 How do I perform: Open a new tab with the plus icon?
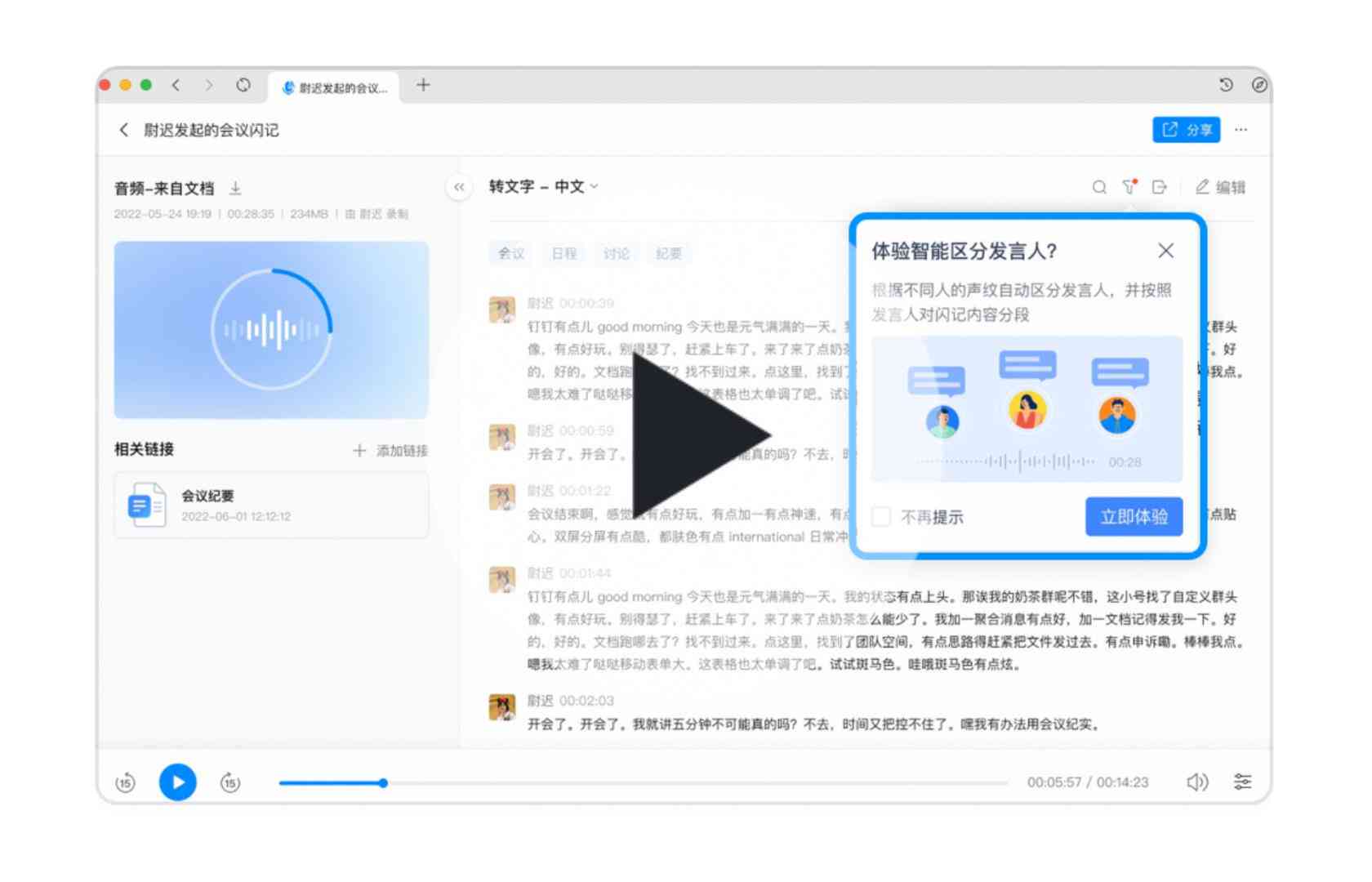coord(423,85)
